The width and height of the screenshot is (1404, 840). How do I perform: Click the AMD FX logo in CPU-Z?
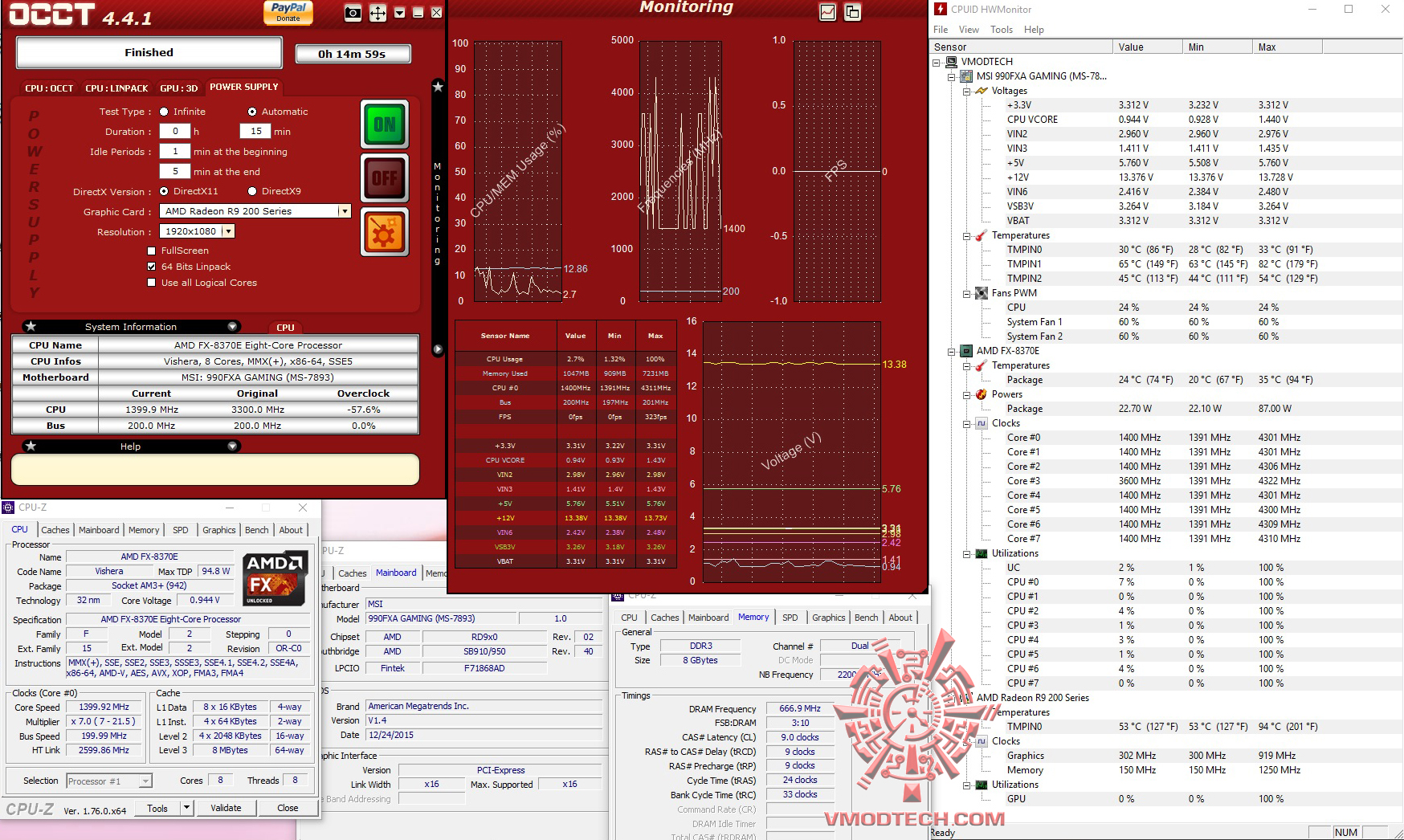[x=275, y=578]
